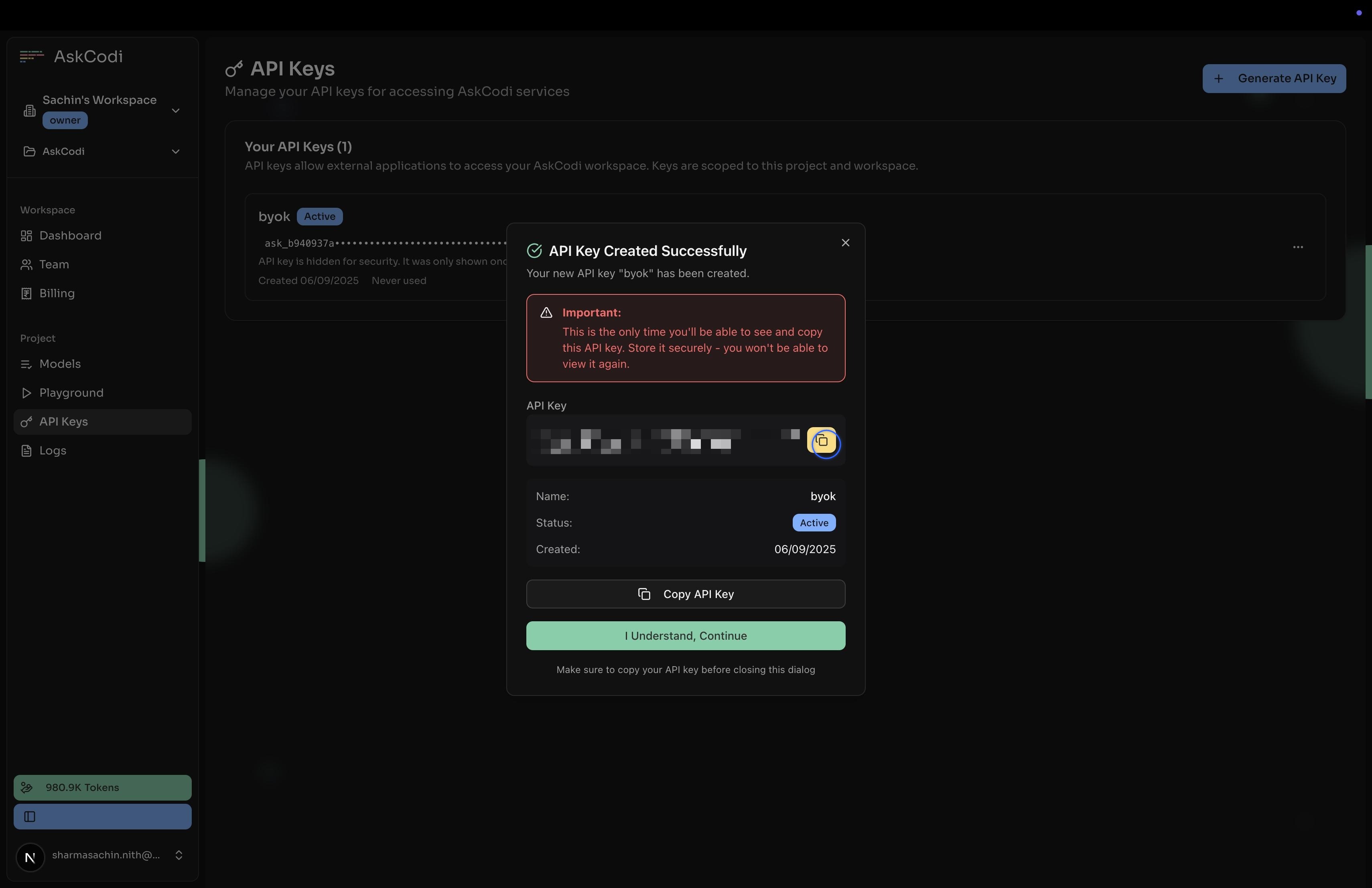Toggle the sidebar collapse panel button

click(x=103, y=817)
